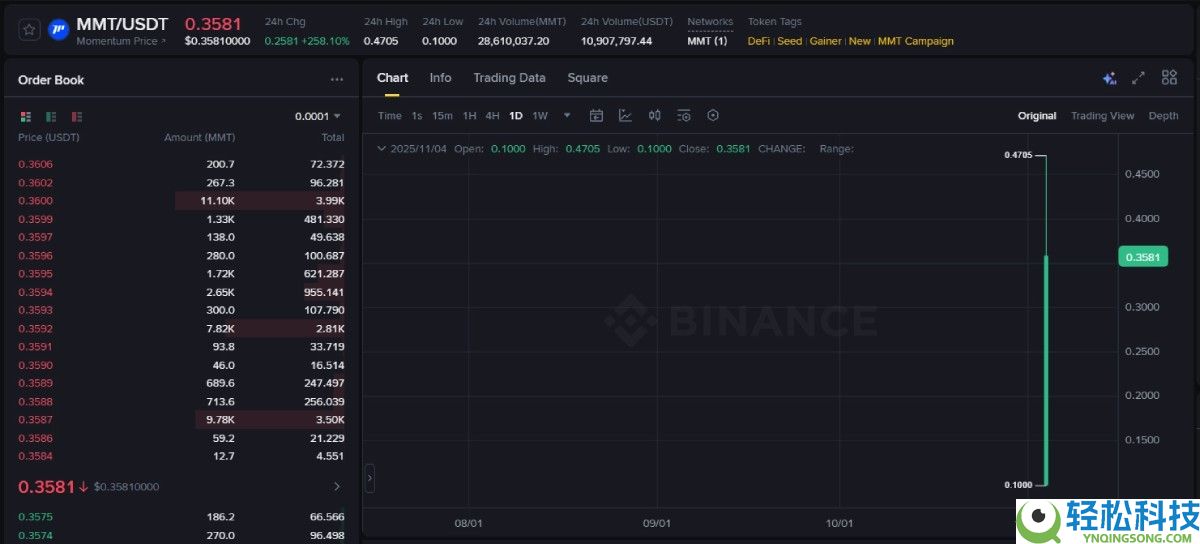The height and width of the screenshot is (544, 1200).
Task: Open the Momentum Price link
Action: (121, 41)
